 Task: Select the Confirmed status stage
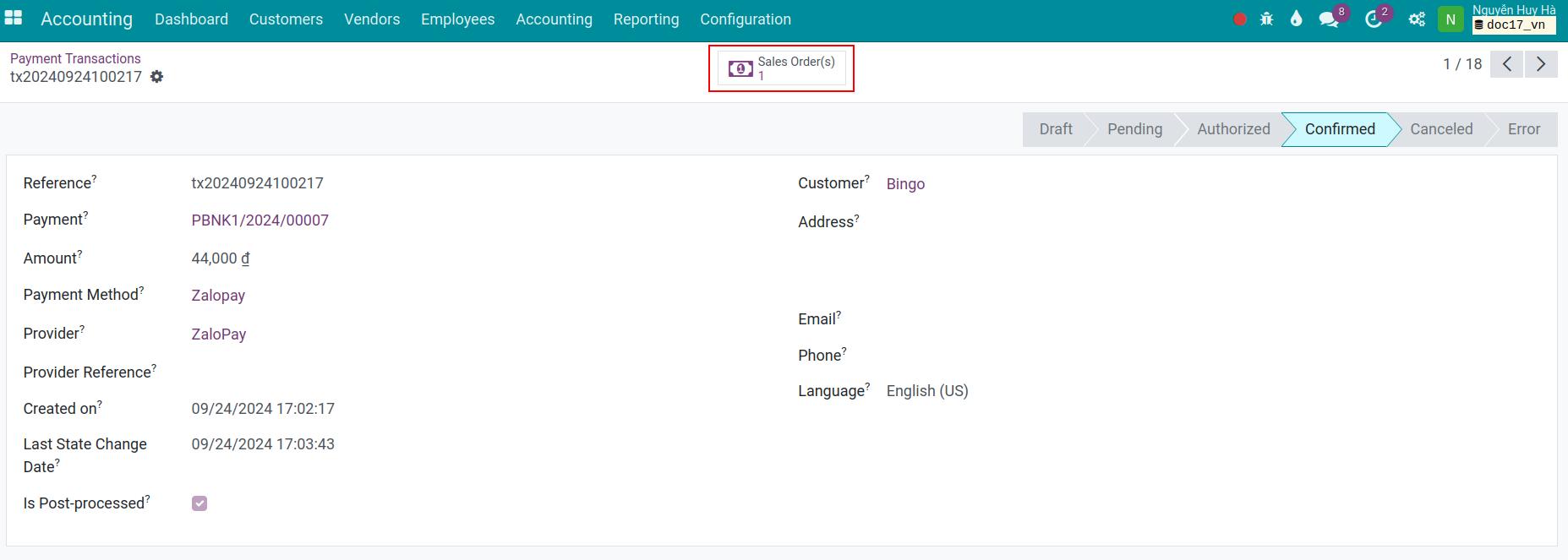point(1340,129)
